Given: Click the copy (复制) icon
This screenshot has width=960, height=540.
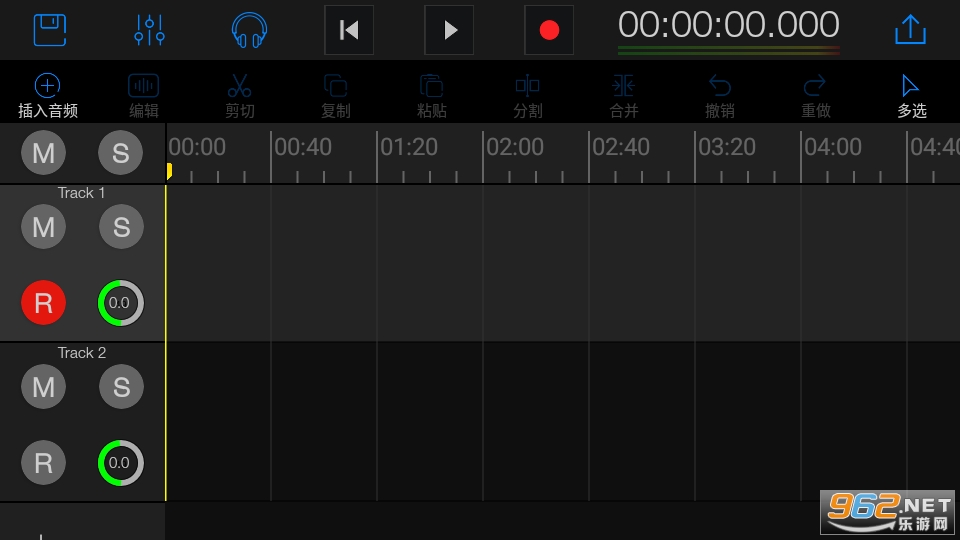Looking at the screenshot, I should coord(336,96).
